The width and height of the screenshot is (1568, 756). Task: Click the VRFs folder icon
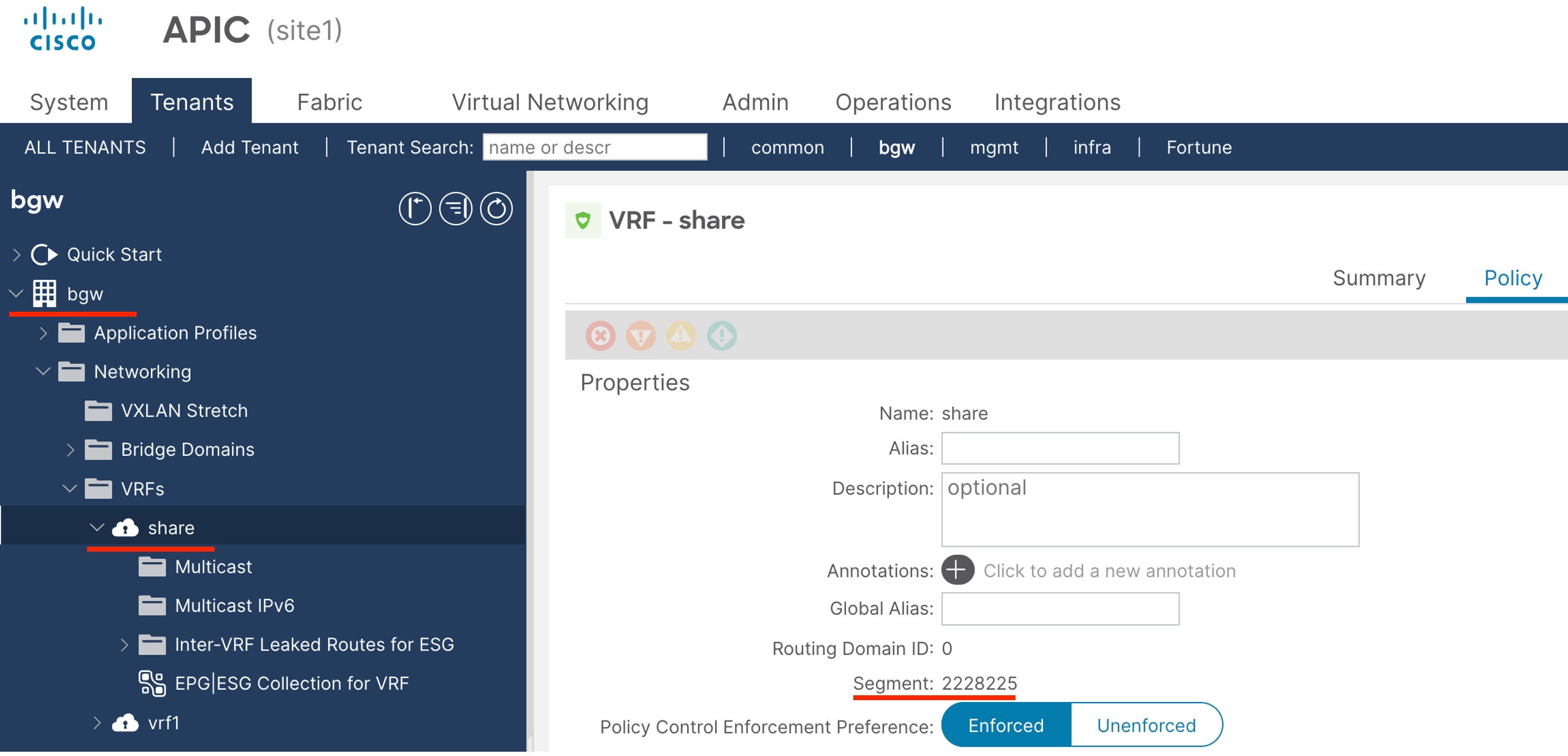[98, 488]
